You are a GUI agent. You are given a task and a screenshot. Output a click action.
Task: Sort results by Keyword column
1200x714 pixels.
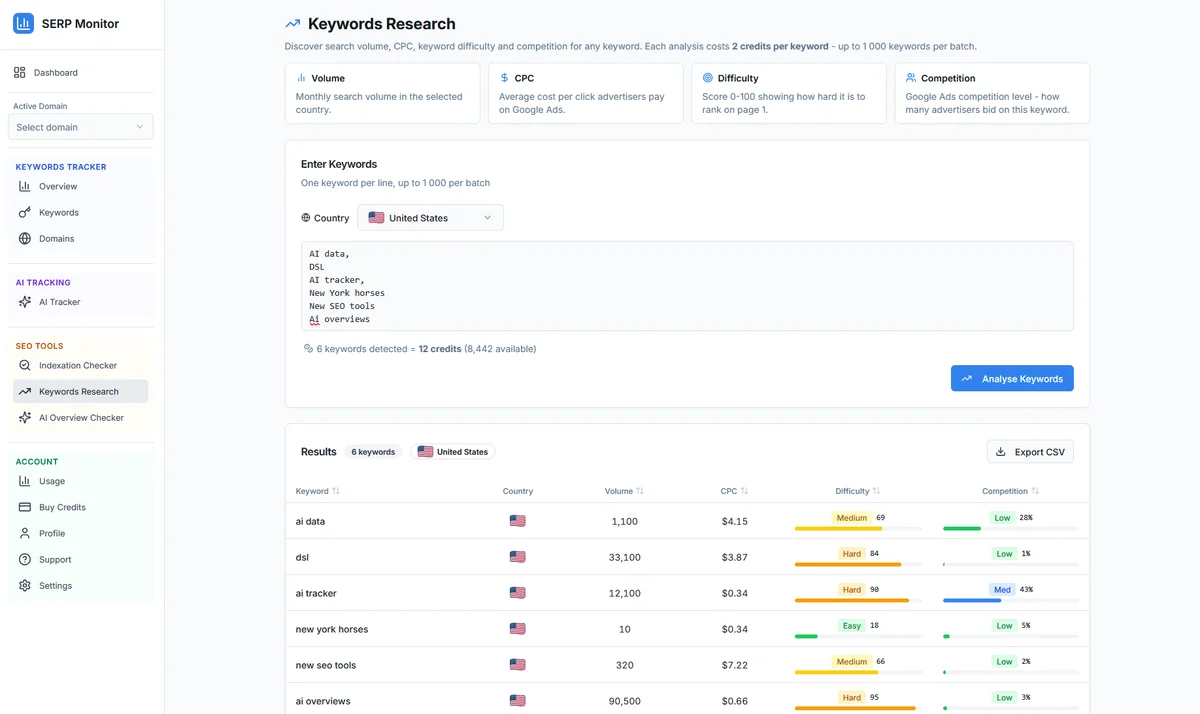(318, 491)
